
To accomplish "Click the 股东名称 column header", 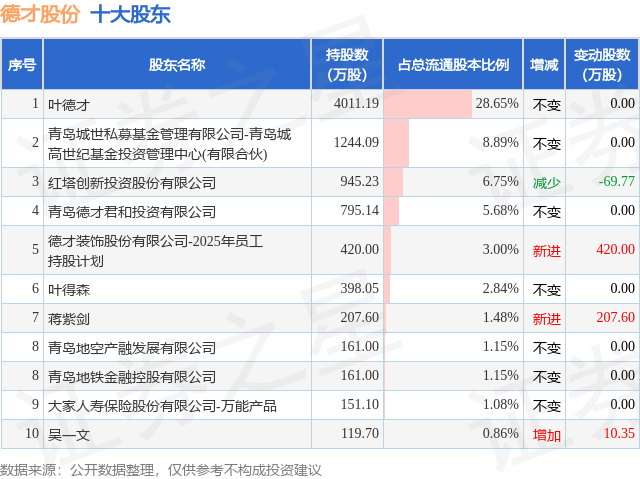I will pyautogui.click(x=177, y=64).
